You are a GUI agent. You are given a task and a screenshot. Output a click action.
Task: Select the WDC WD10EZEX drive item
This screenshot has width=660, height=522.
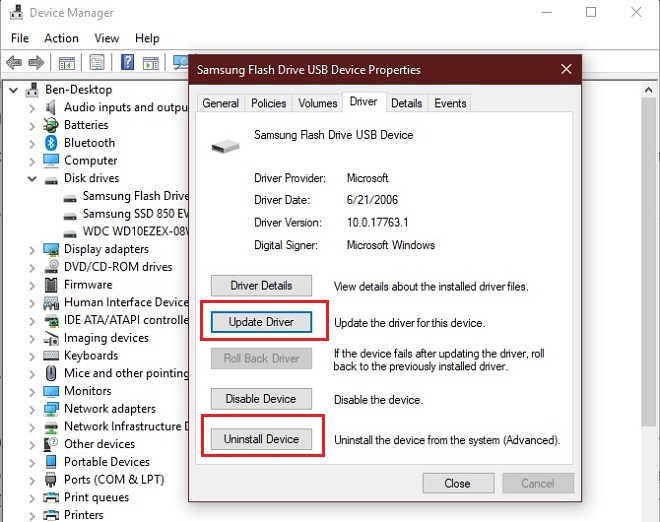tap(125, 232)
